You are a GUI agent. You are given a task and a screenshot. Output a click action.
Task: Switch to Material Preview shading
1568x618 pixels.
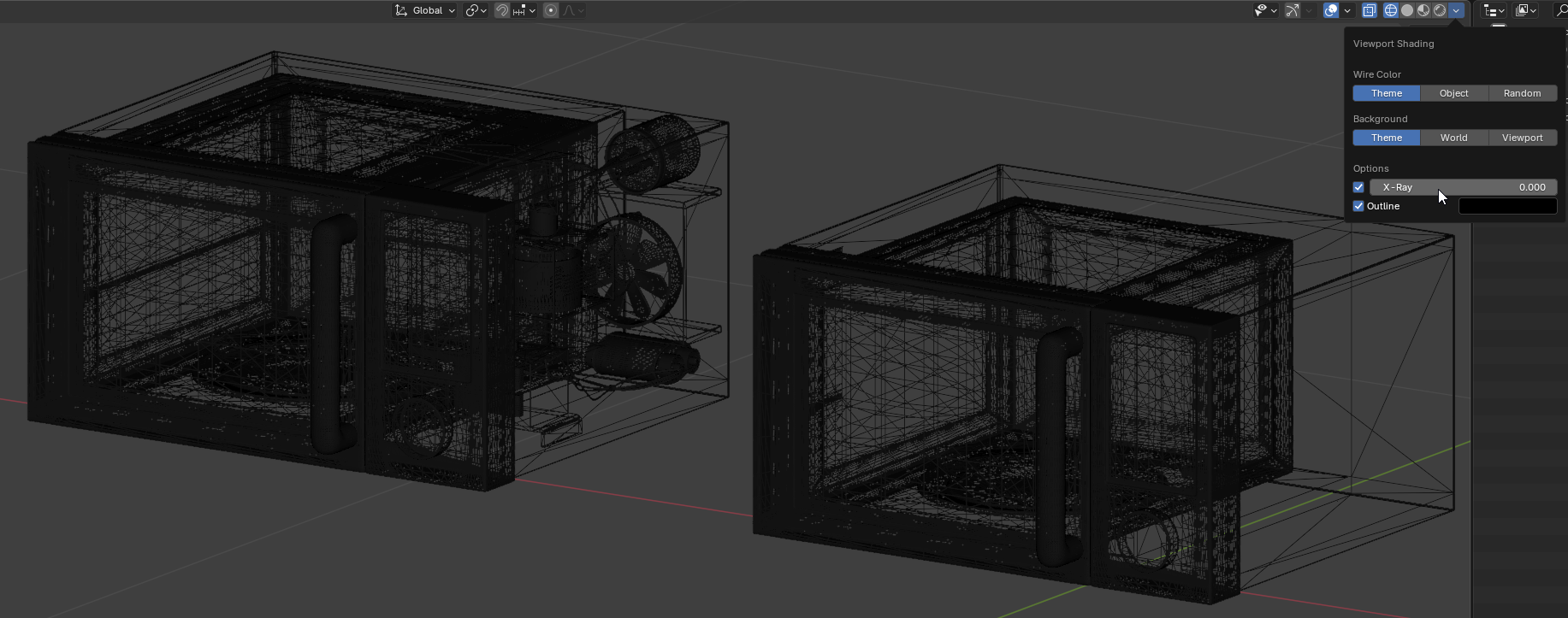pyautogui.click(x=1423, y=10)
